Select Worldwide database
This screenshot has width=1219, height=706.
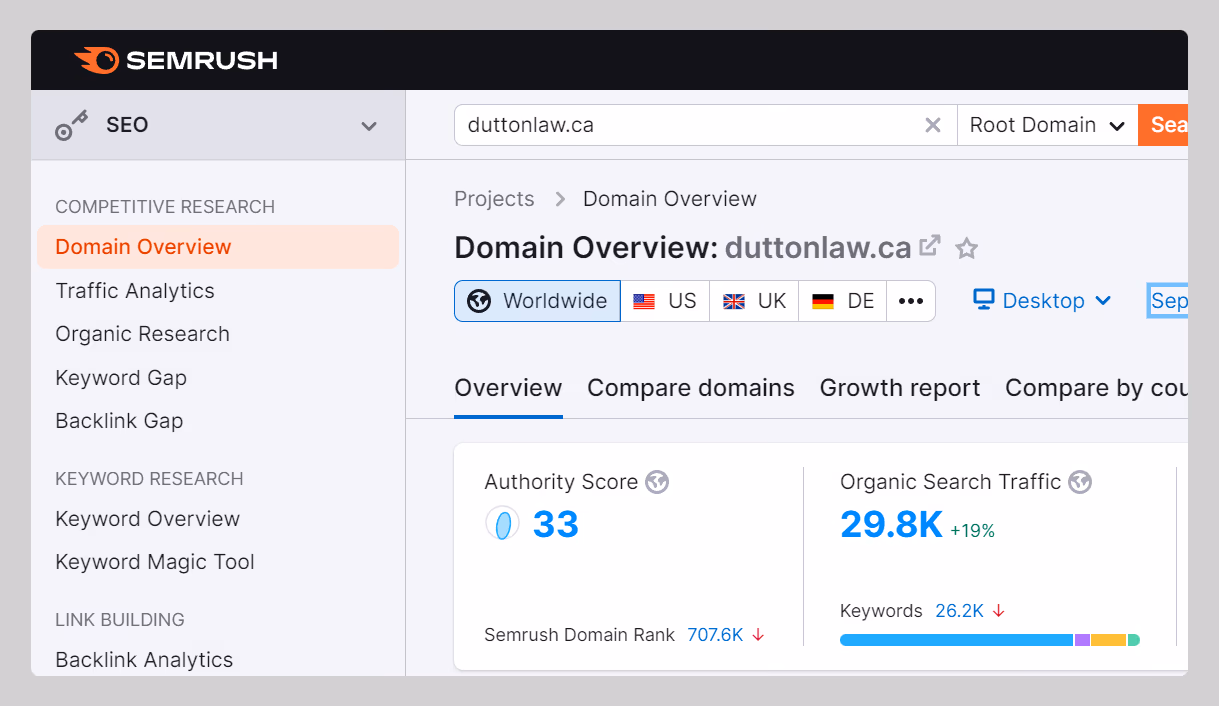(538, 301)
